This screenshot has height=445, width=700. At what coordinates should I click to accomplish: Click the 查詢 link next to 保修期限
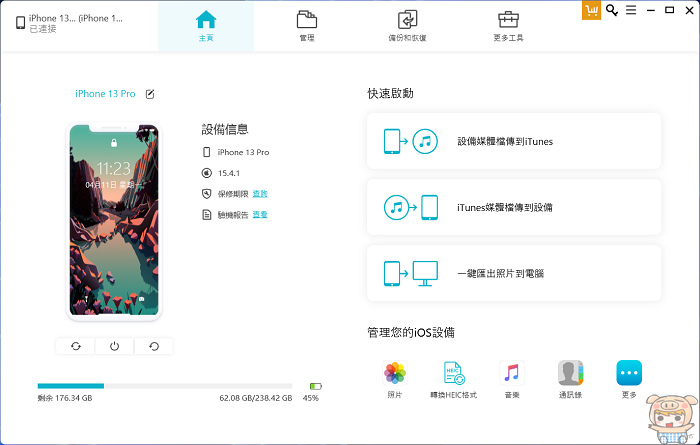click(260, 193)
